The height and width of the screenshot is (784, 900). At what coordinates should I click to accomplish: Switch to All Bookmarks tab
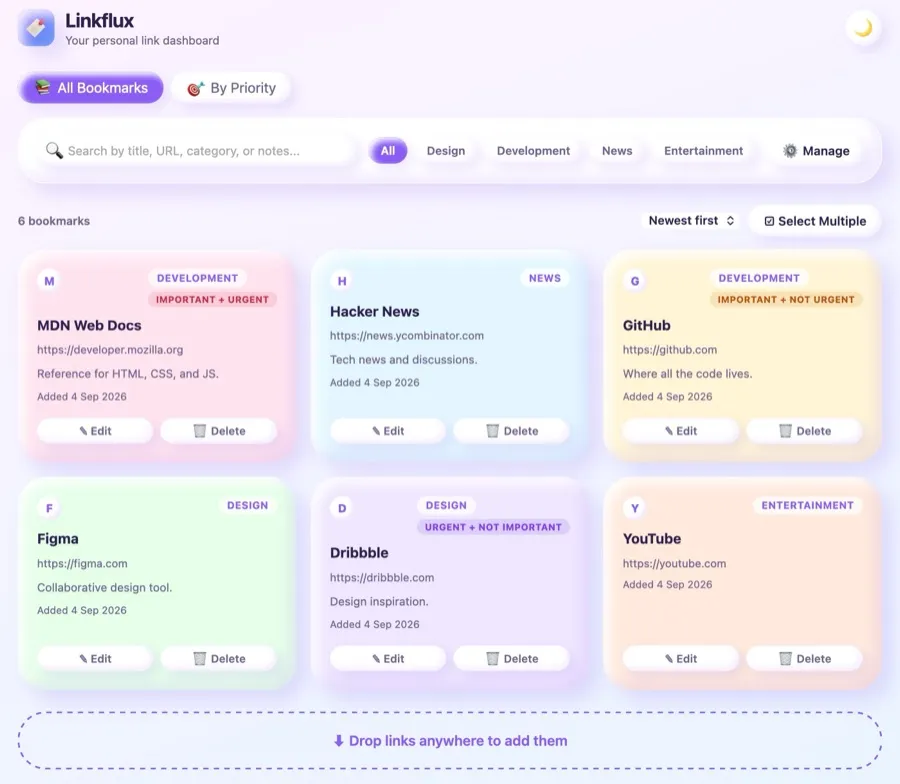click(x=91, y=88)
